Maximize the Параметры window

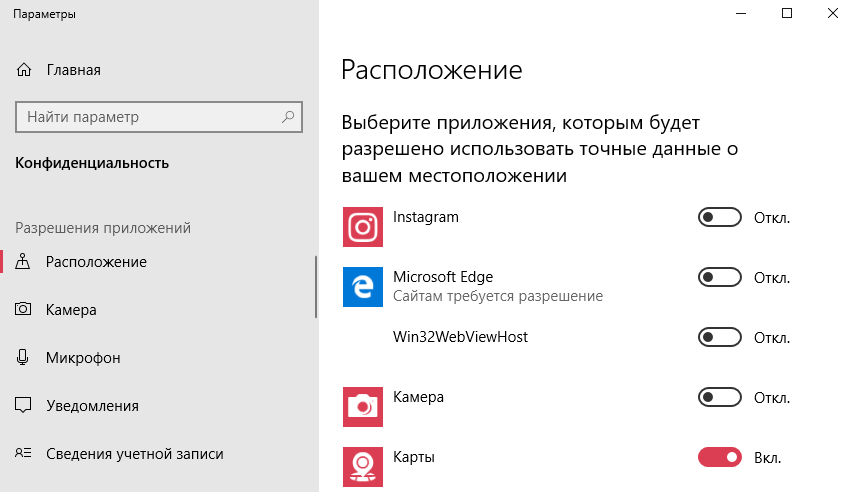pos(787,14)
